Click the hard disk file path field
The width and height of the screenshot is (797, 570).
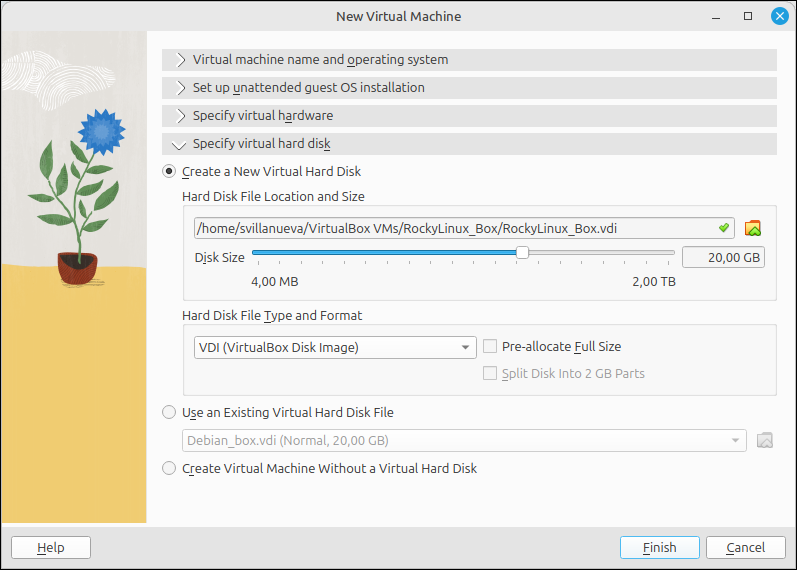464,228
